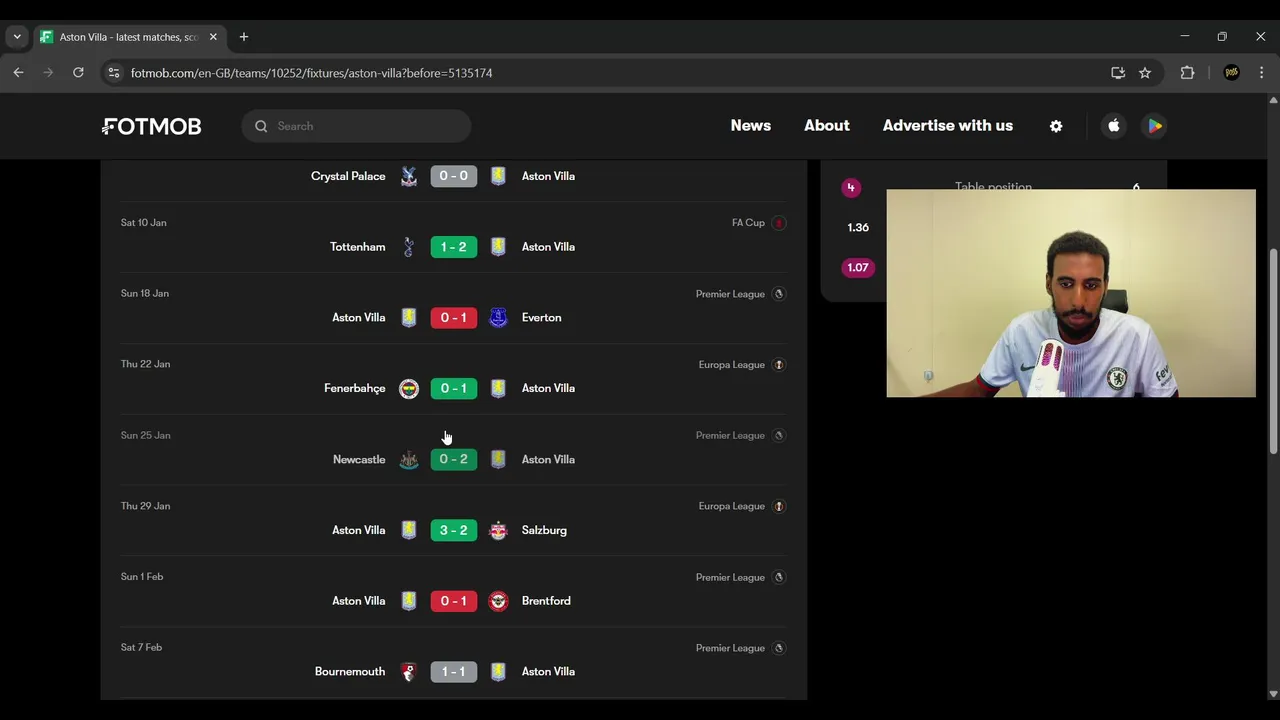Click Premier League icon on Sat 7 Feb
Screen dimensions: 1280x720
coord(779,648)
